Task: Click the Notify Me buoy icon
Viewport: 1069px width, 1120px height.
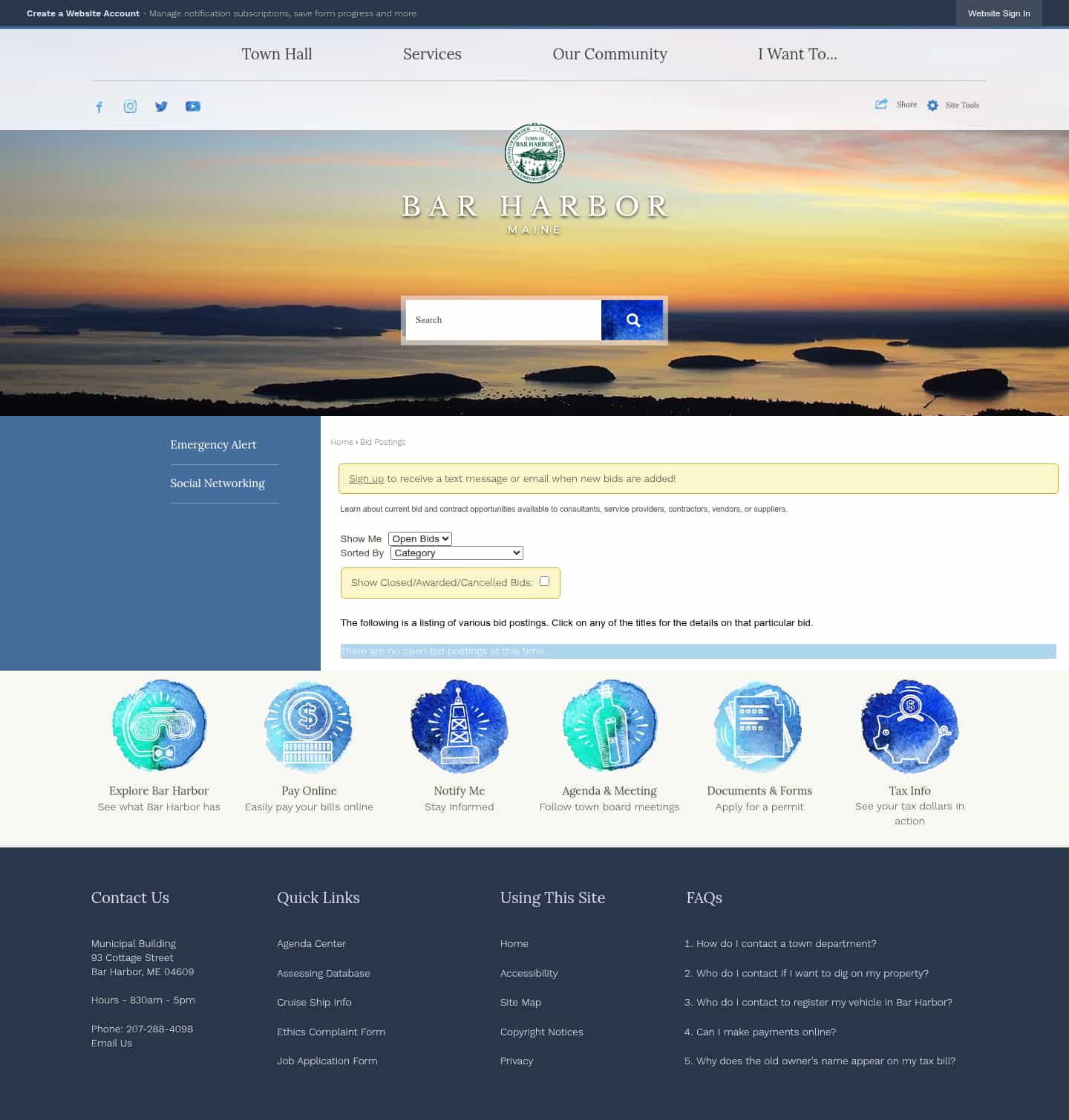Action: click(x=460, y=726)
